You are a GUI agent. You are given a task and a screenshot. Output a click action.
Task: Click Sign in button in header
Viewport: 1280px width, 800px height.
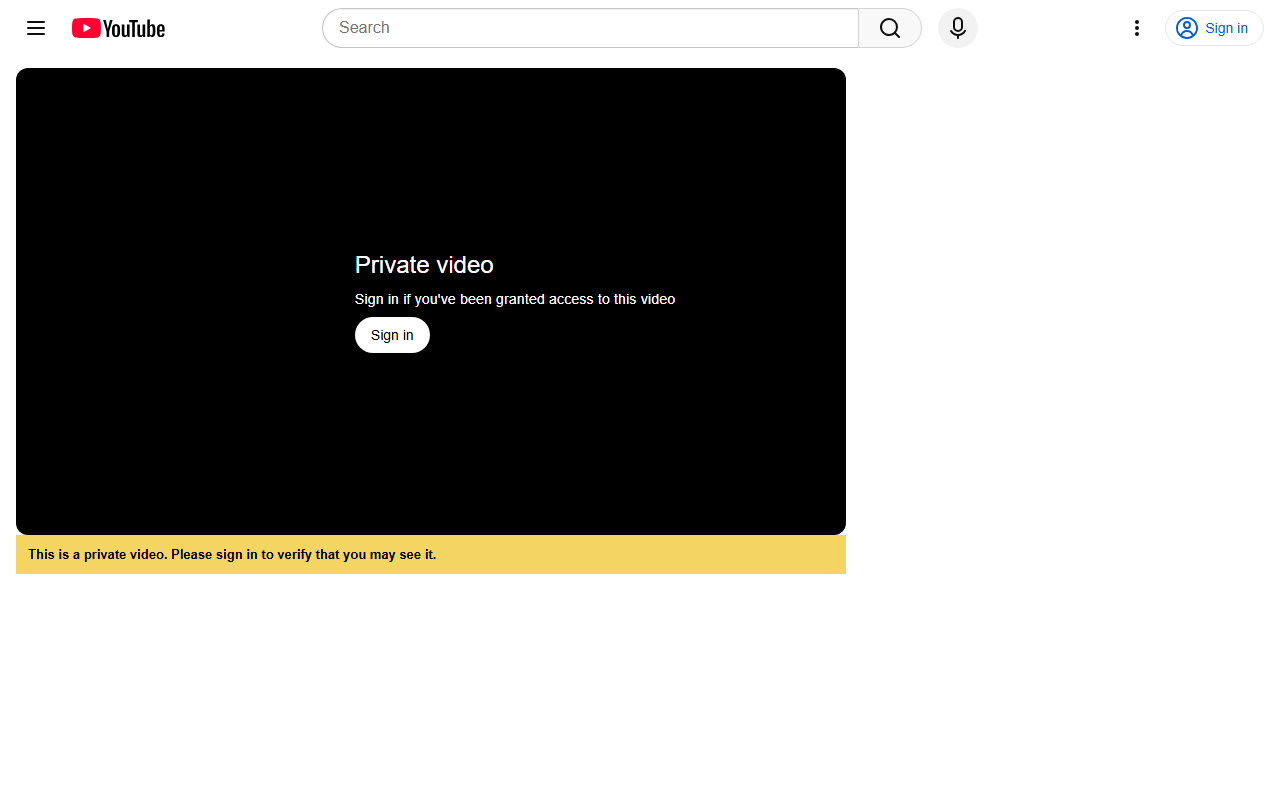click(1214, 28)
